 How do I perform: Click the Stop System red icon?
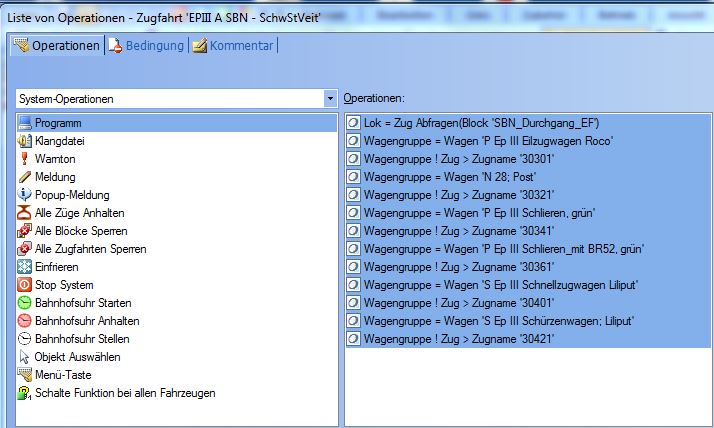[x=25, y=285]
